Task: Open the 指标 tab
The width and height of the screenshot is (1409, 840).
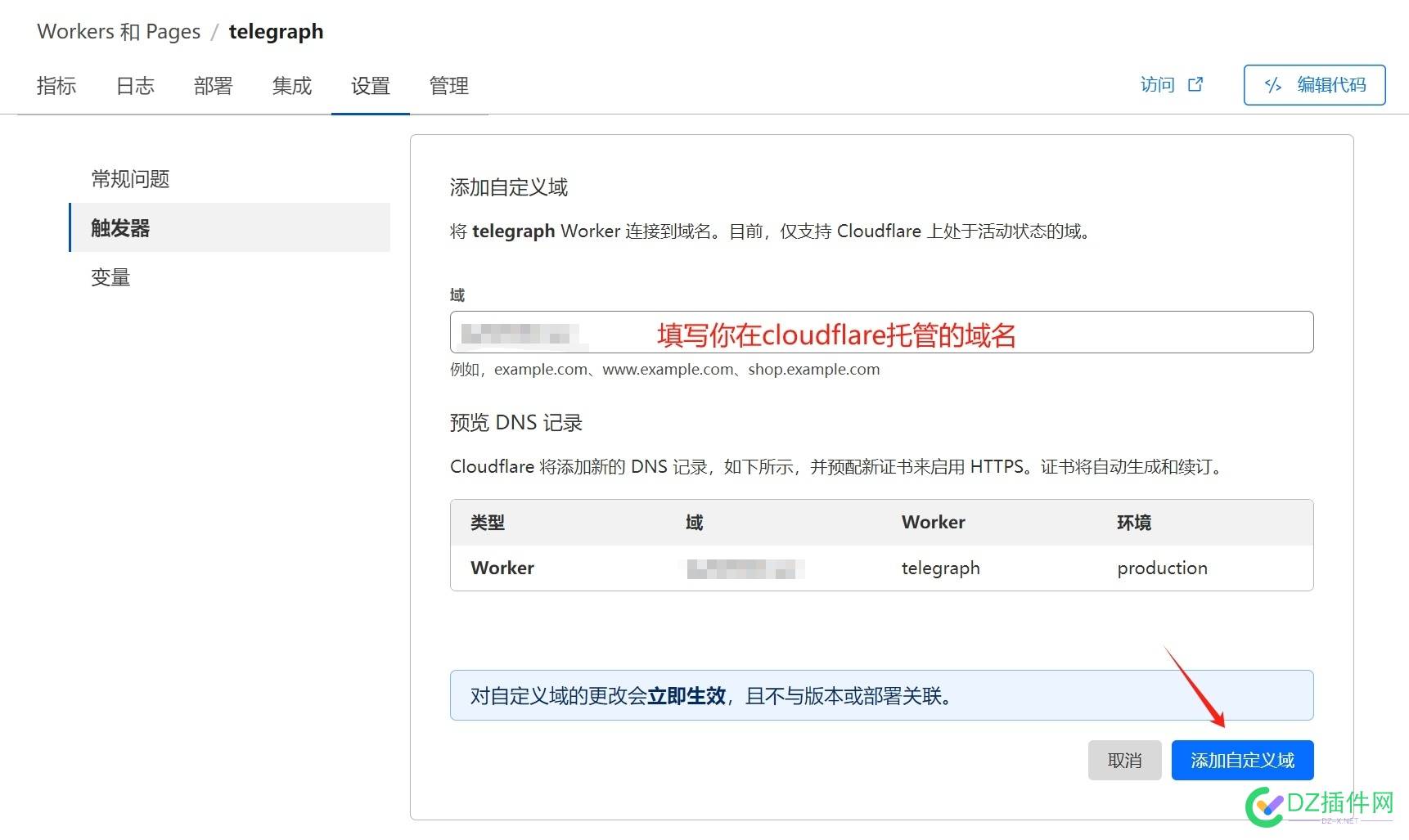Action: pos(56,86)
